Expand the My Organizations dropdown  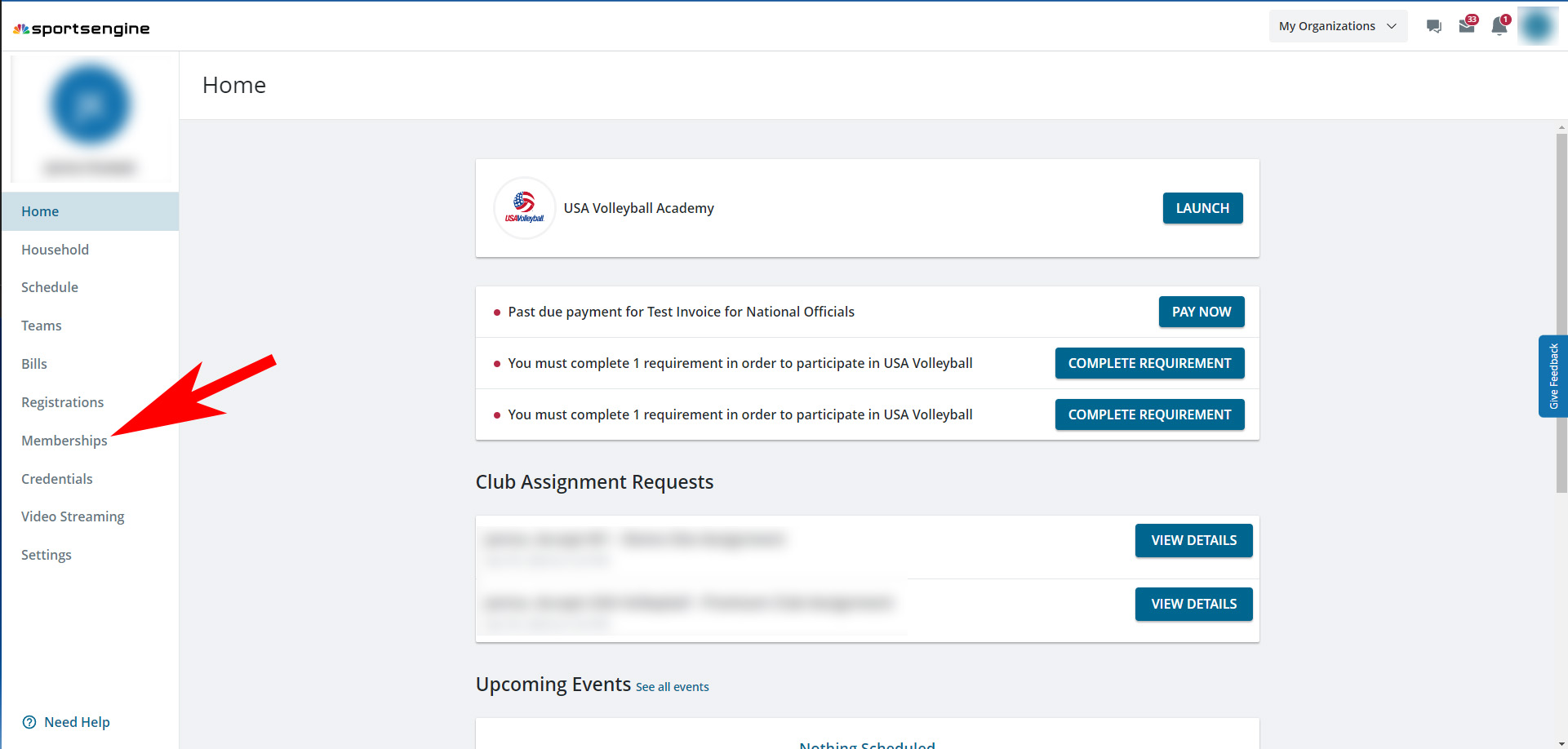pos(1338,26)
